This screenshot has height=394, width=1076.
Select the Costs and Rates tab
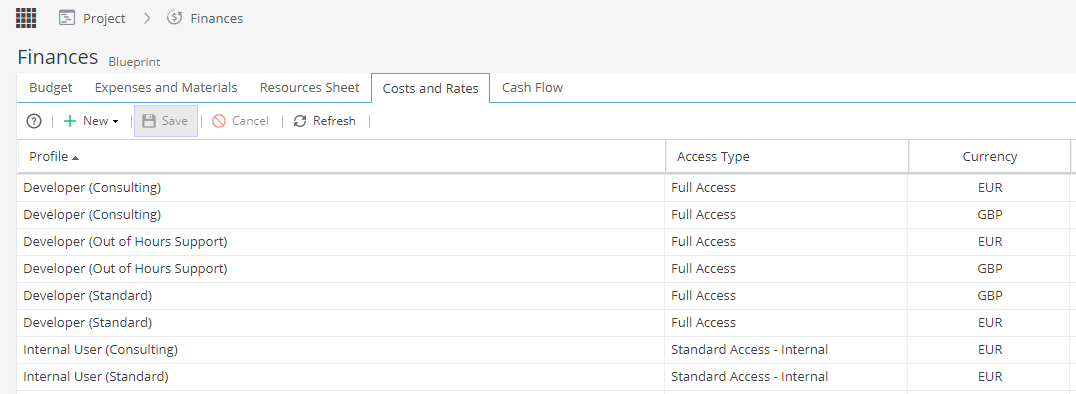point(430,88)
